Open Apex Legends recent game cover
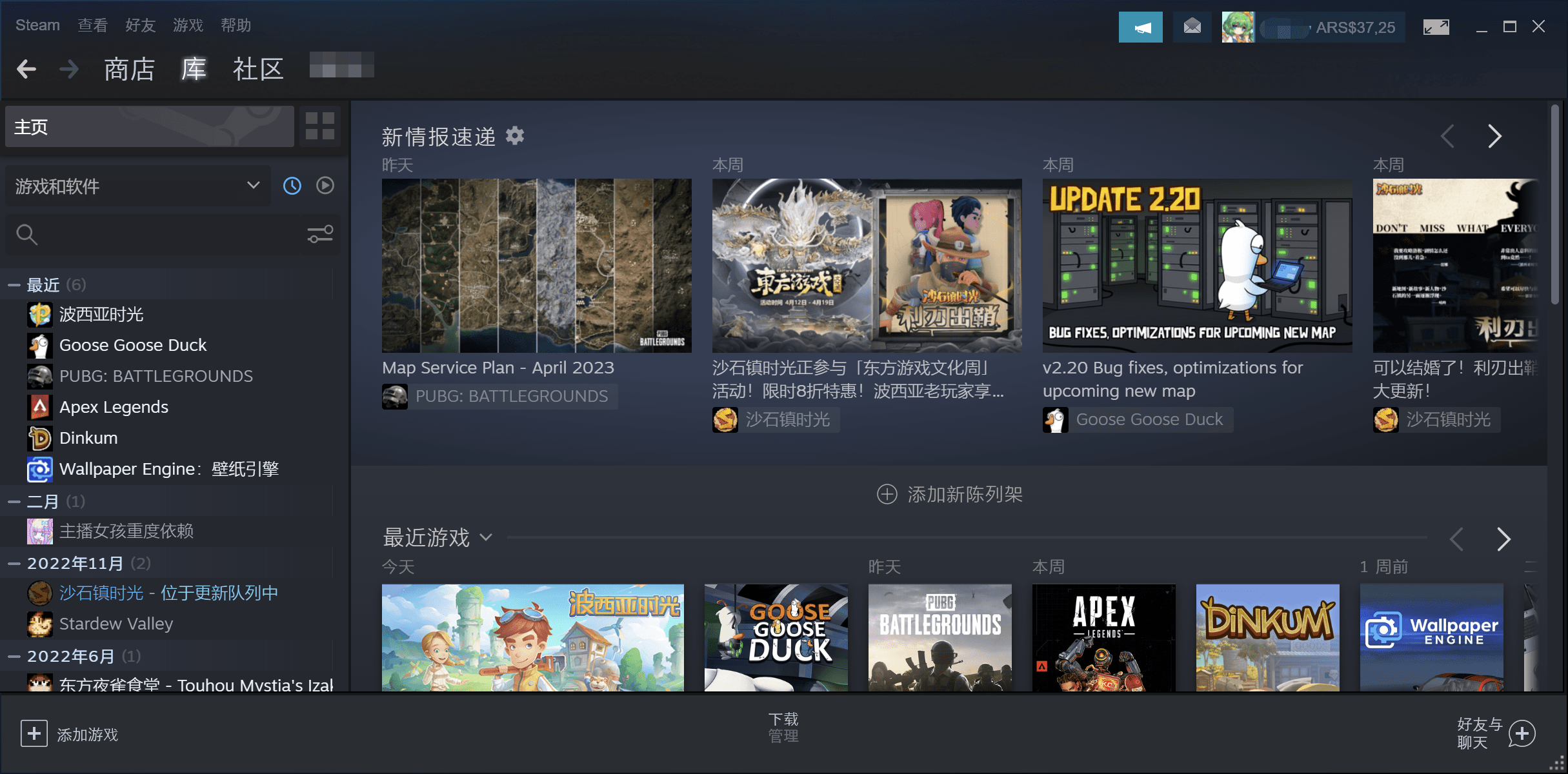Screen dimensions: 1568x774 1103,638
